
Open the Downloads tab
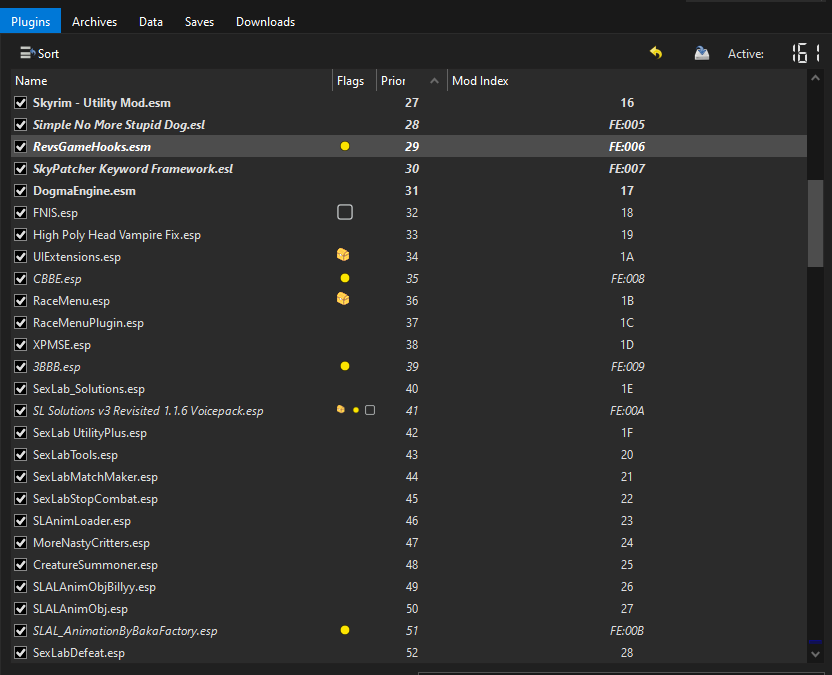pyautogui.click(x=265, y=22)
